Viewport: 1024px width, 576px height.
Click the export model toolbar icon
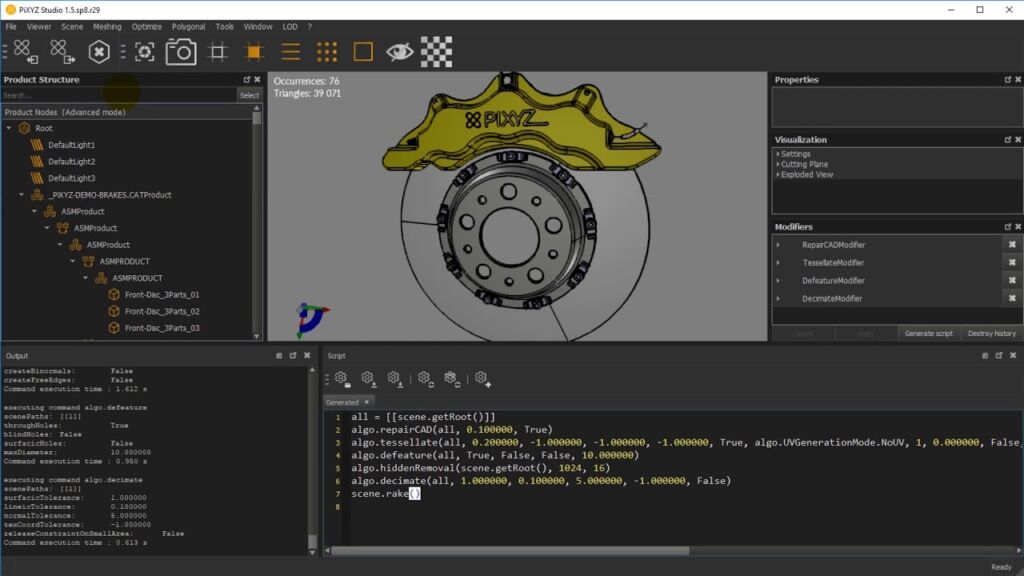[x=62, y=52]
